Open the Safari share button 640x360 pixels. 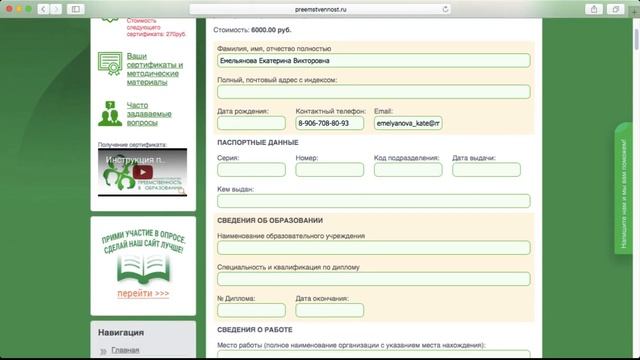click(x=594, y=9)
